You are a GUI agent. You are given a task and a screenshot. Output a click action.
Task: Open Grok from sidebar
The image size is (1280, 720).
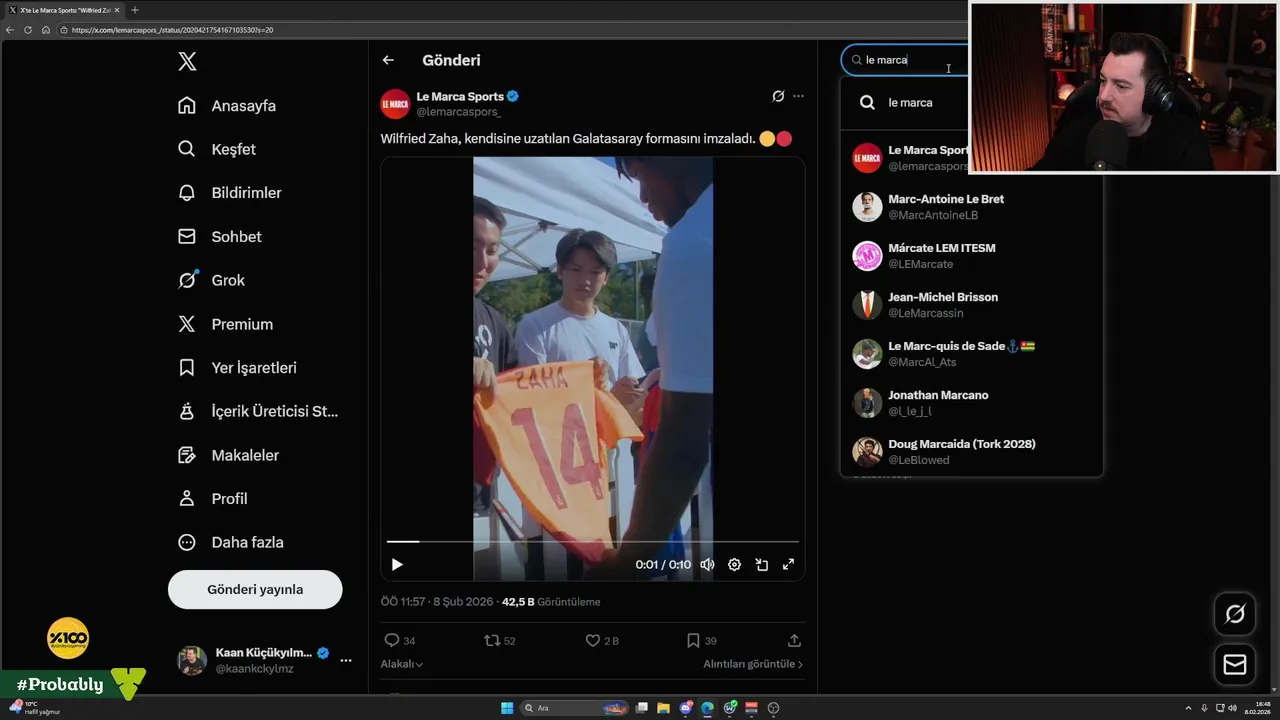[211, 280]
